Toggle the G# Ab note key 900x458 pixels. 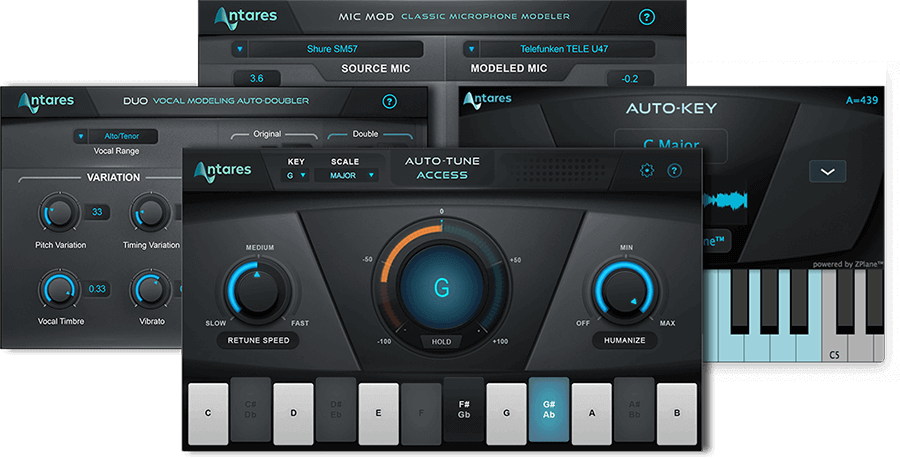point(549,409)
